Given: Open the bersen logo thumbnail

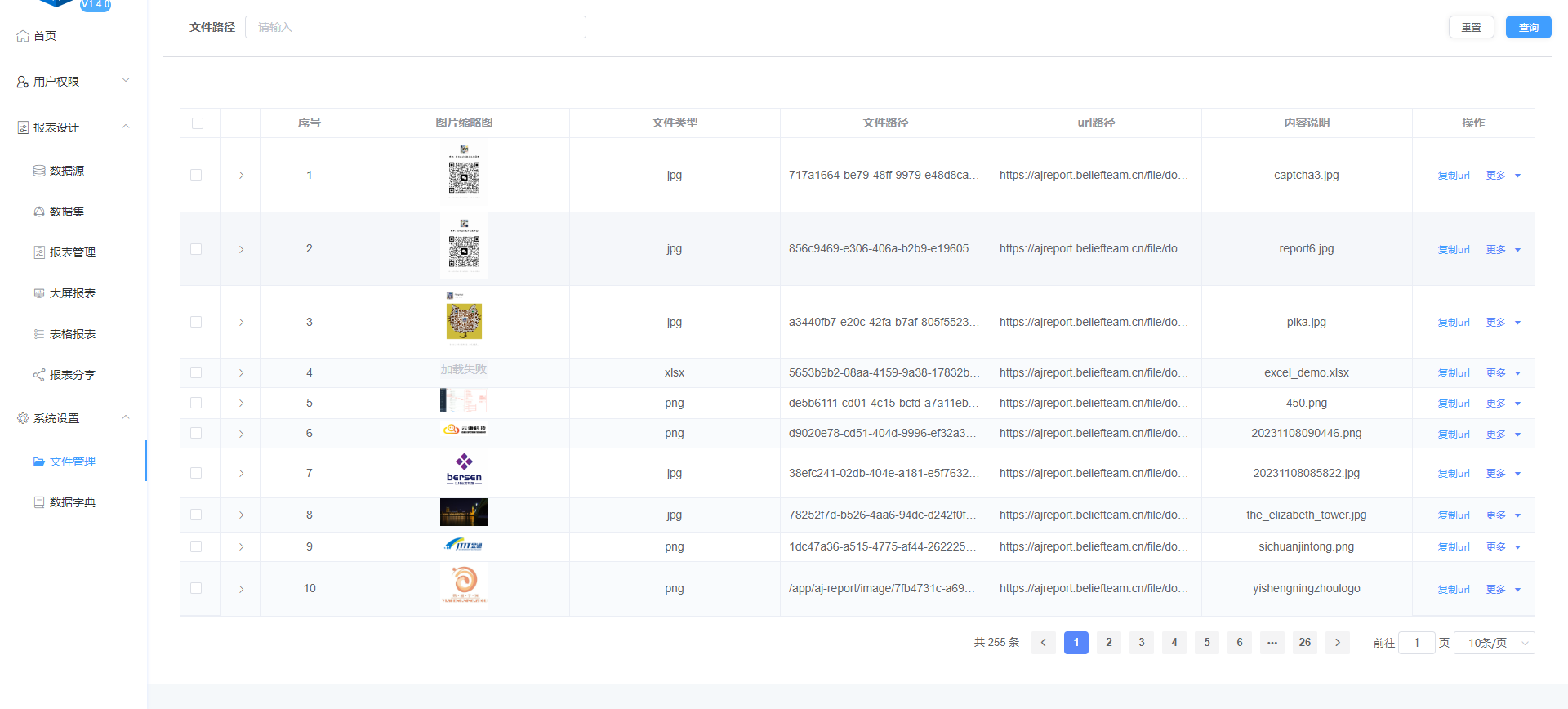Looking at the screenshot, I should (464, 470).
